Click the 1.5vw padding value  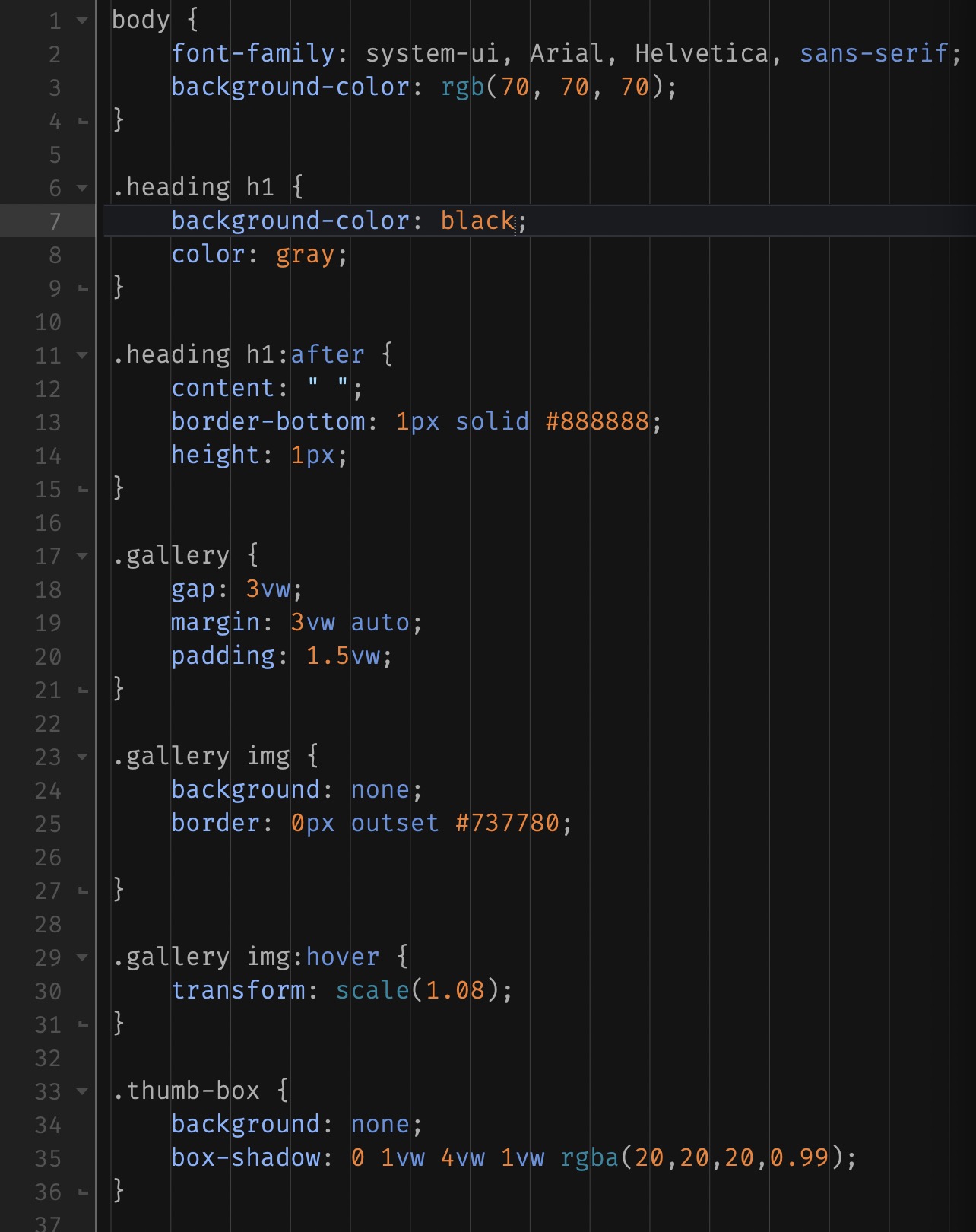(343, 656)
